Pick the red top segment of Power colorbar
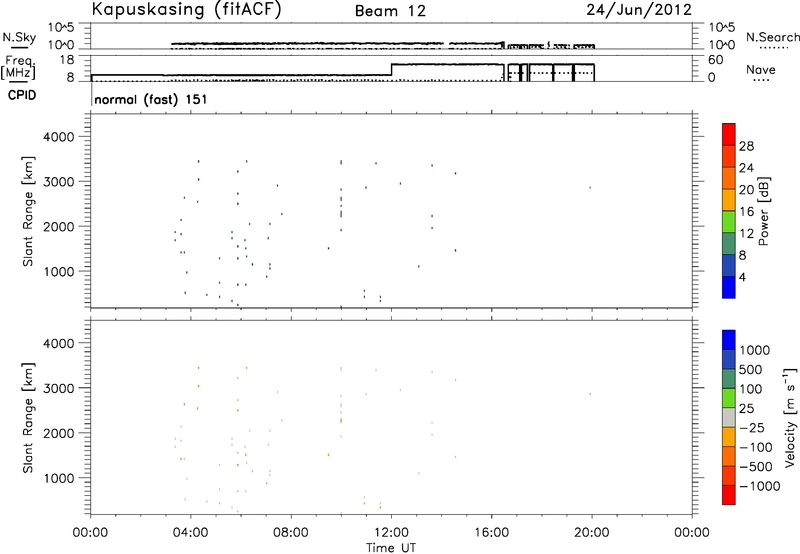The height and width of the screenshot is (554, 800). [729, 135]
